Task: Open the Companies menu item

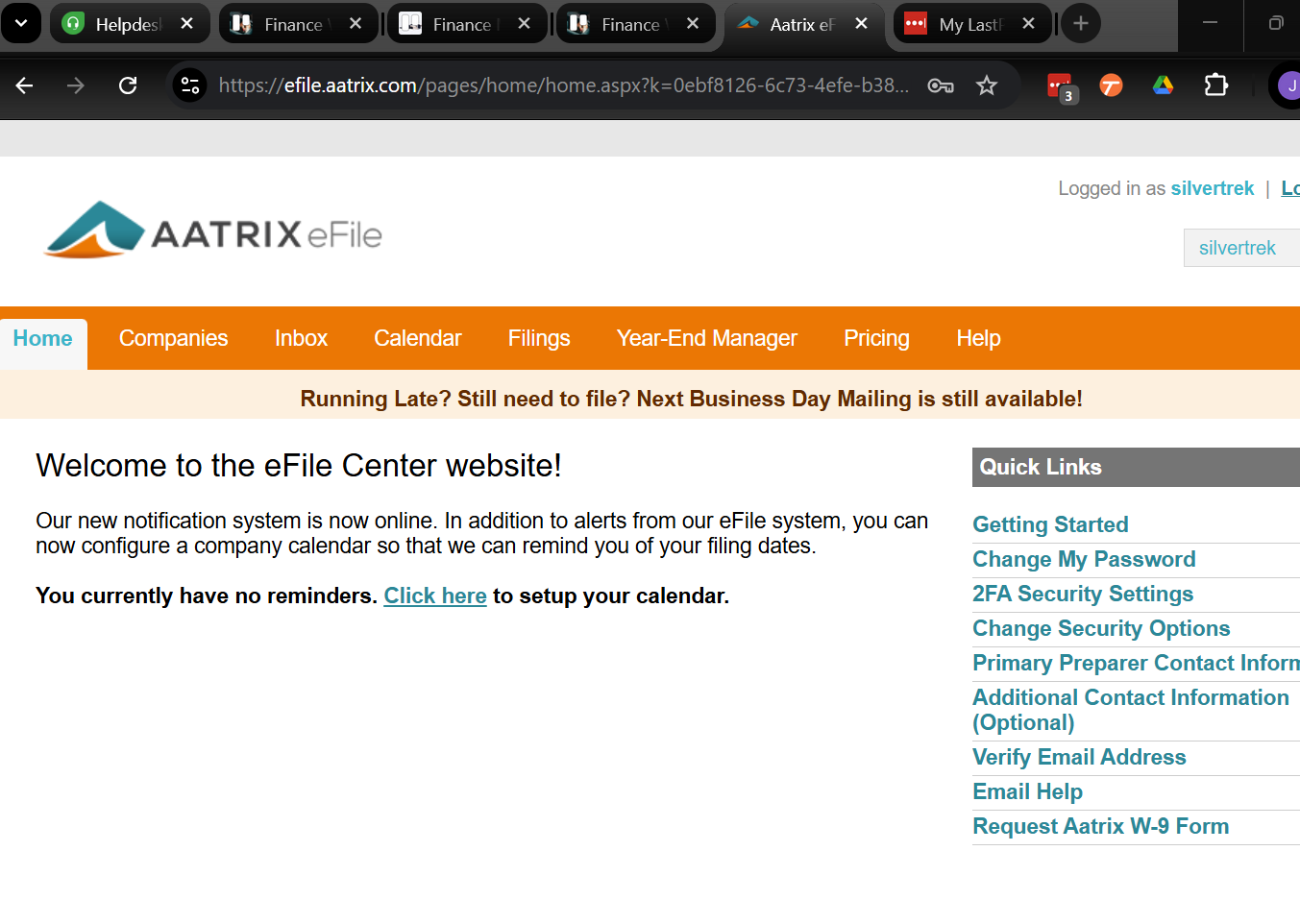Action: [x=174, y=338]
